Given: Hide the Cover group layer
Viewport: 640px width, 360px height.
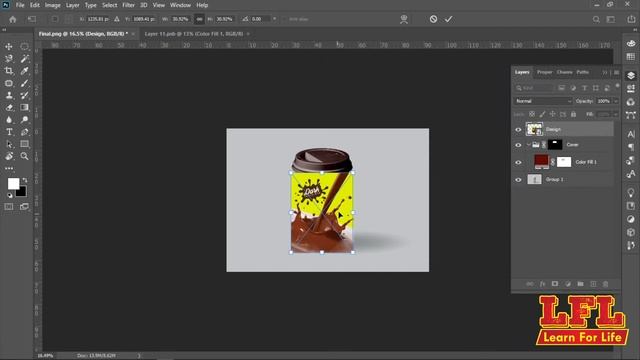Looking at the screenshot, I should coord(518,145).
